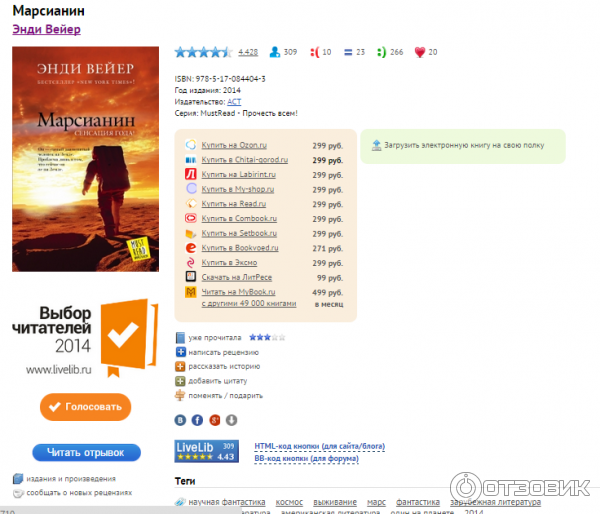
Task: Click the Setbook.ru store icon
Action: pyautogui.click(x=191, y=233)
